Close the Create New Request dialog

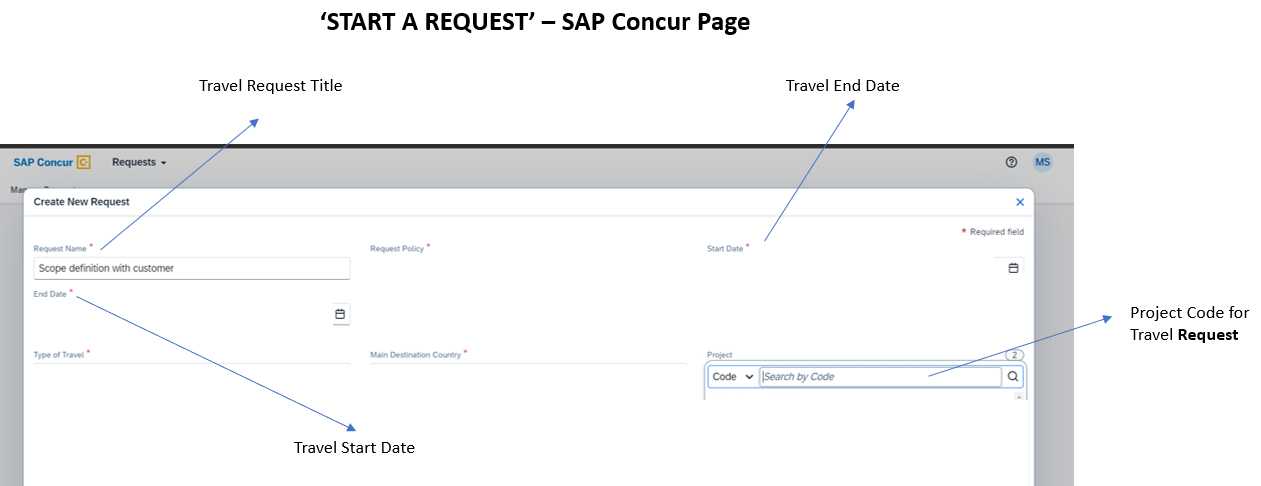1020,202
